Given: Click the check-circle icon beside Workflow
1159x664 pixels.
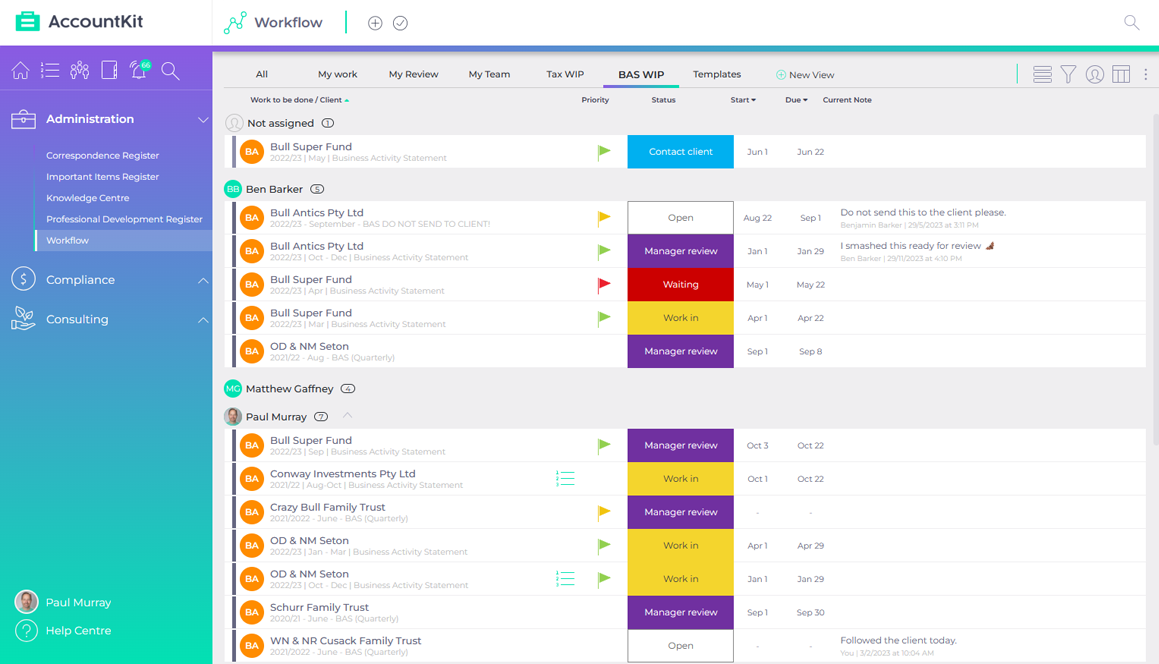Looking at the screenshot, I should click(400, 23).
